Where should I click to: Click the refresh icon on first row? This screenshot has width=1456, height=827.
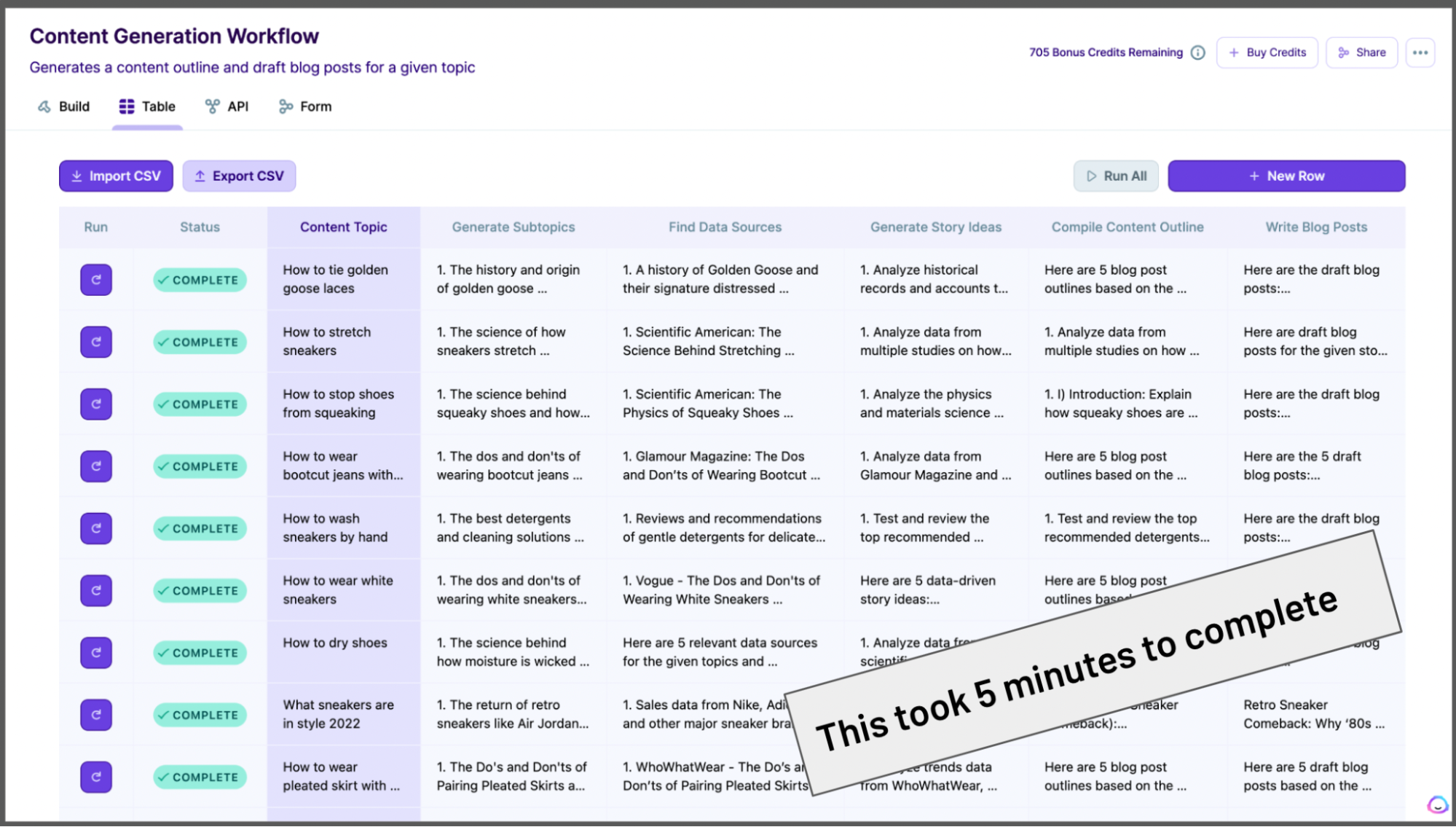(x=95, y=279)
